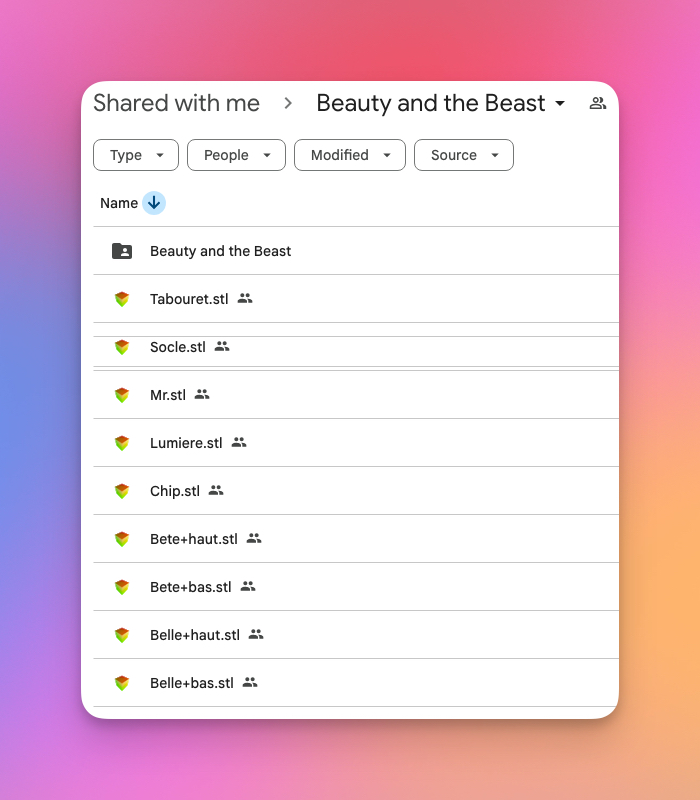700x800 pixels.
Task: Click the shared folder icon of Beauty and the Beast
Action: [122, 251]
